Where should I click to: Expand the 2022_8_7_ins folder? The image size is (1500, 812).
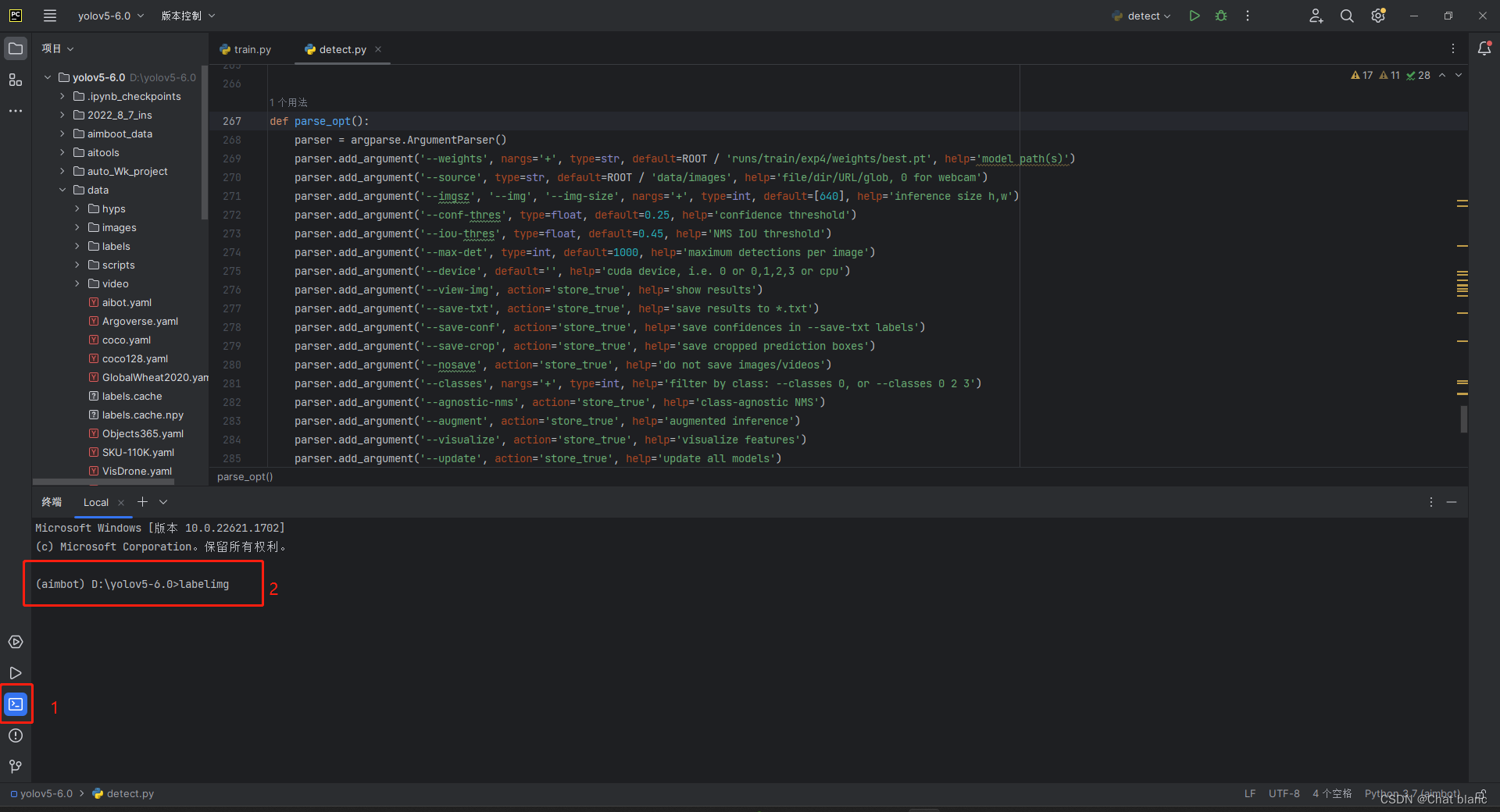(x=62, y=115)
